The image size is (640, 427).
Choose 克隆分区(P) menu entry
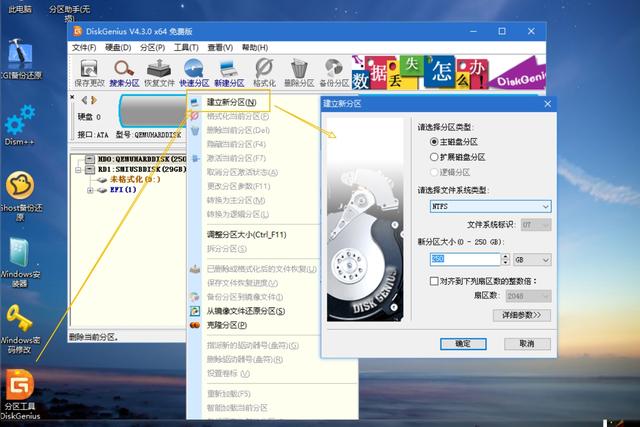coord(227,325)
